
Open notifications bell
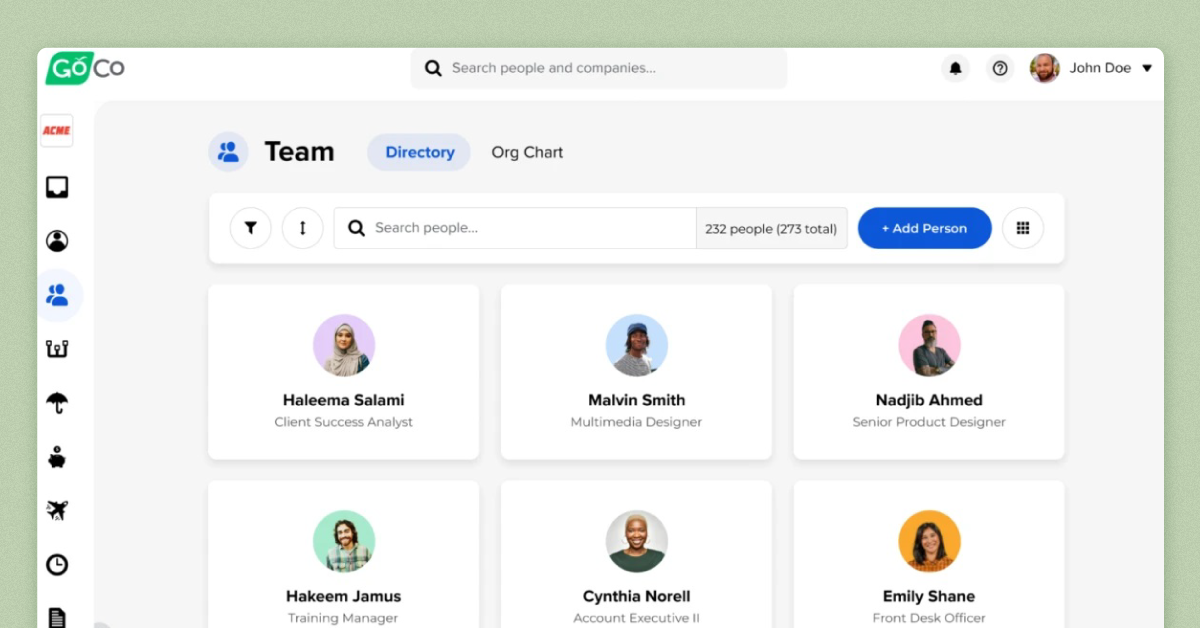[x=955, y=68]
